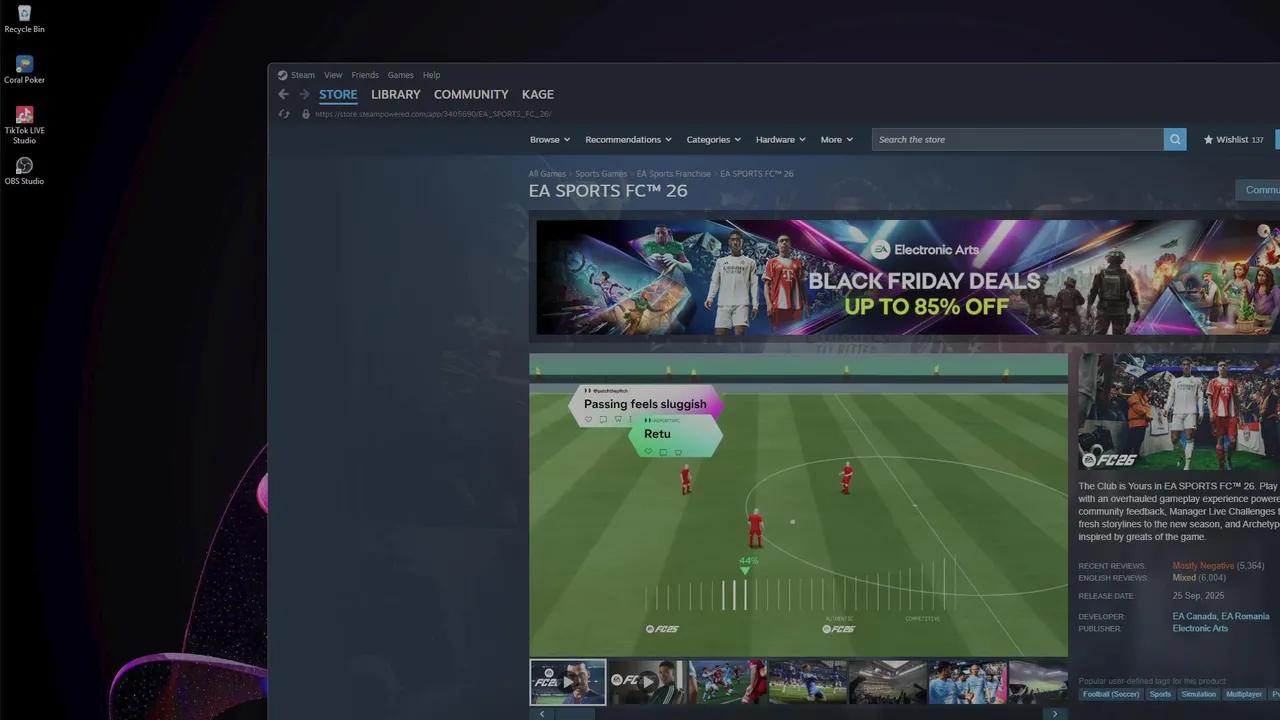
Task: Select the 'Simulation' tag
Action: click(1198, 694)
